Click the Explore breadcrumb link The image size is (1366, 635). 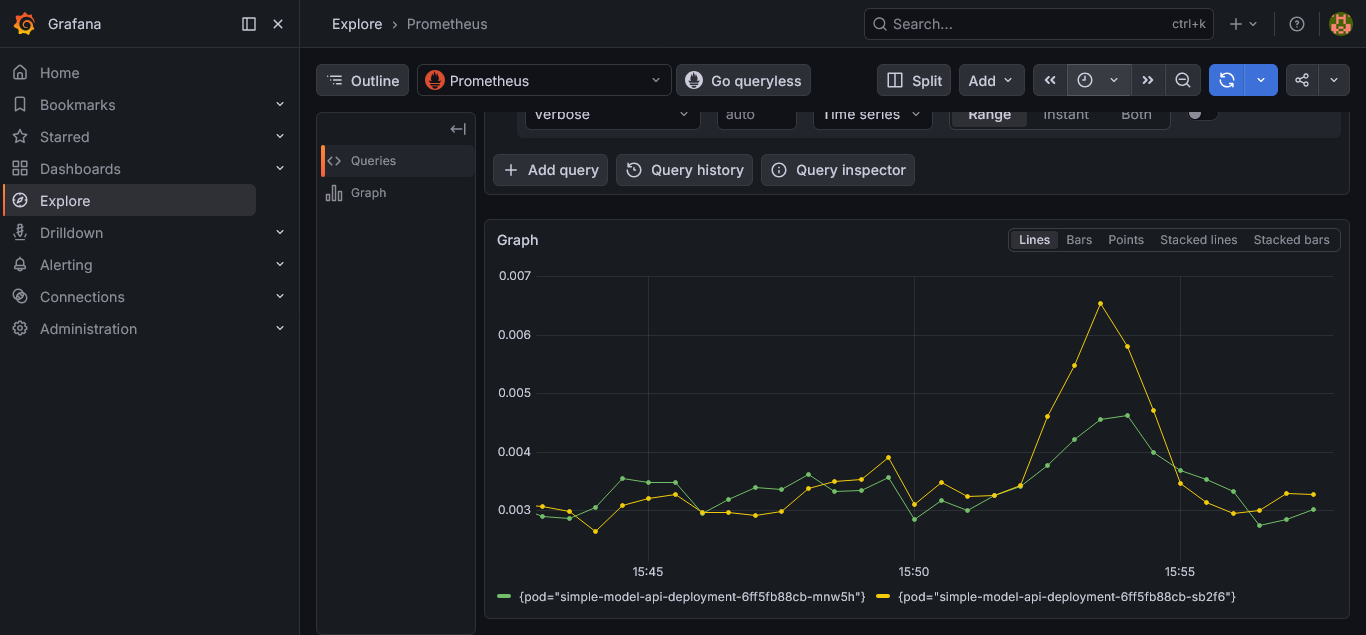coord(357,24)
